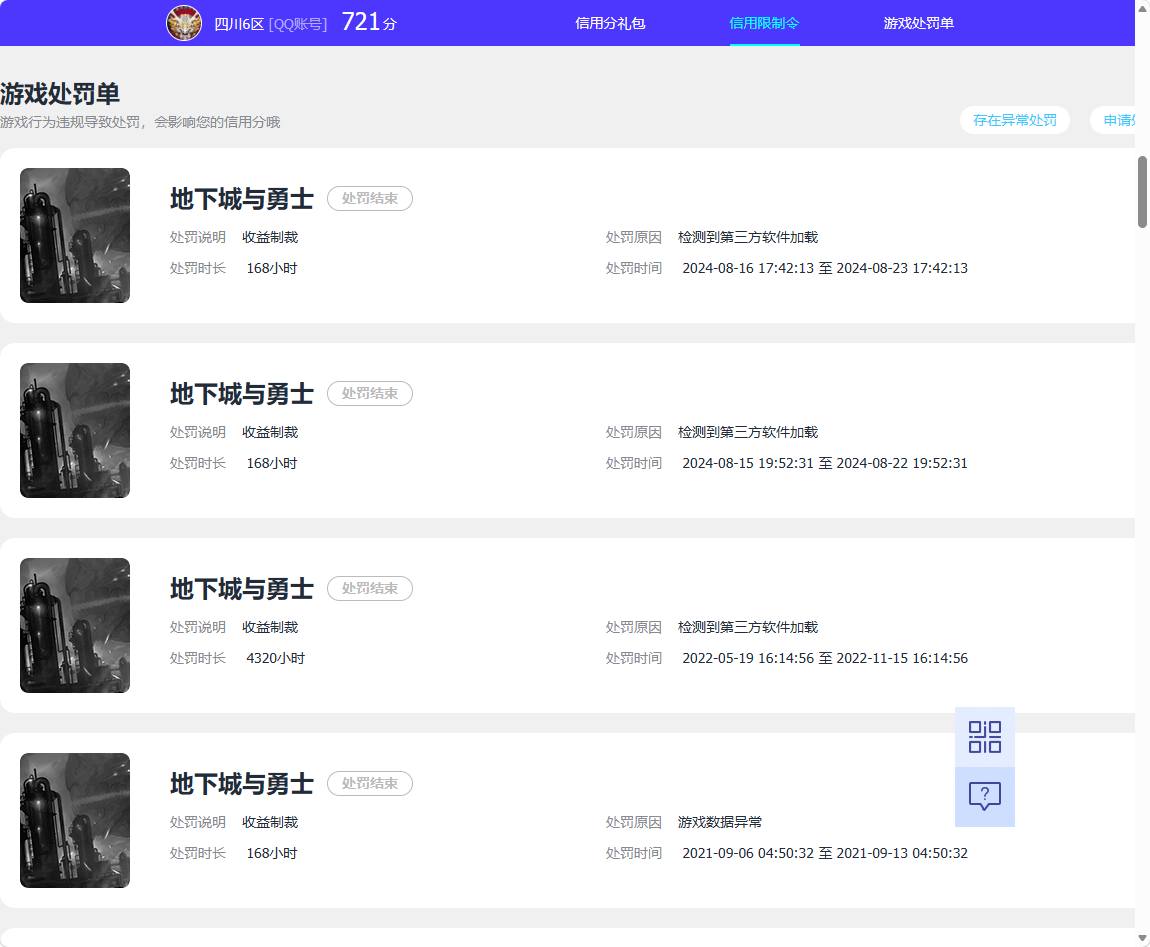Click date range 2024-08-15 19:52:31 至 2024-08-22
Viewport: 1150px width, 947px height.
point(825,464)
